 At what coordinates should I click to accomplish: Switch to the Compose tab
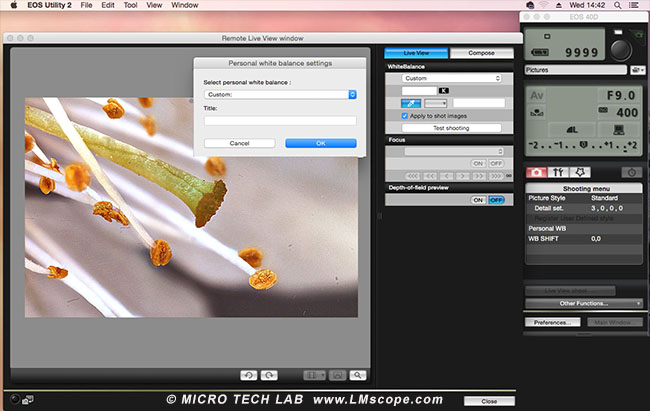[x=481, y=53]
